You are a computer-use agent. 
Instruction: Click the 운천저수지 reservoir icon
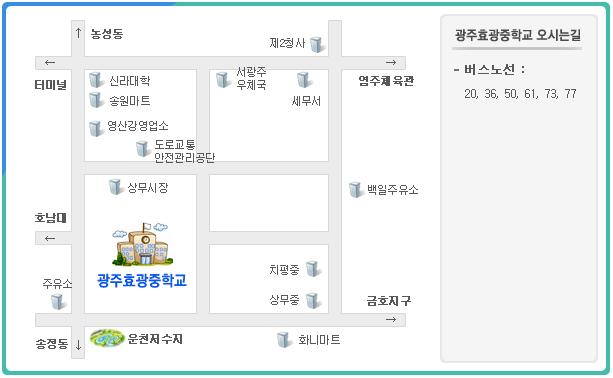pos(107,338)
